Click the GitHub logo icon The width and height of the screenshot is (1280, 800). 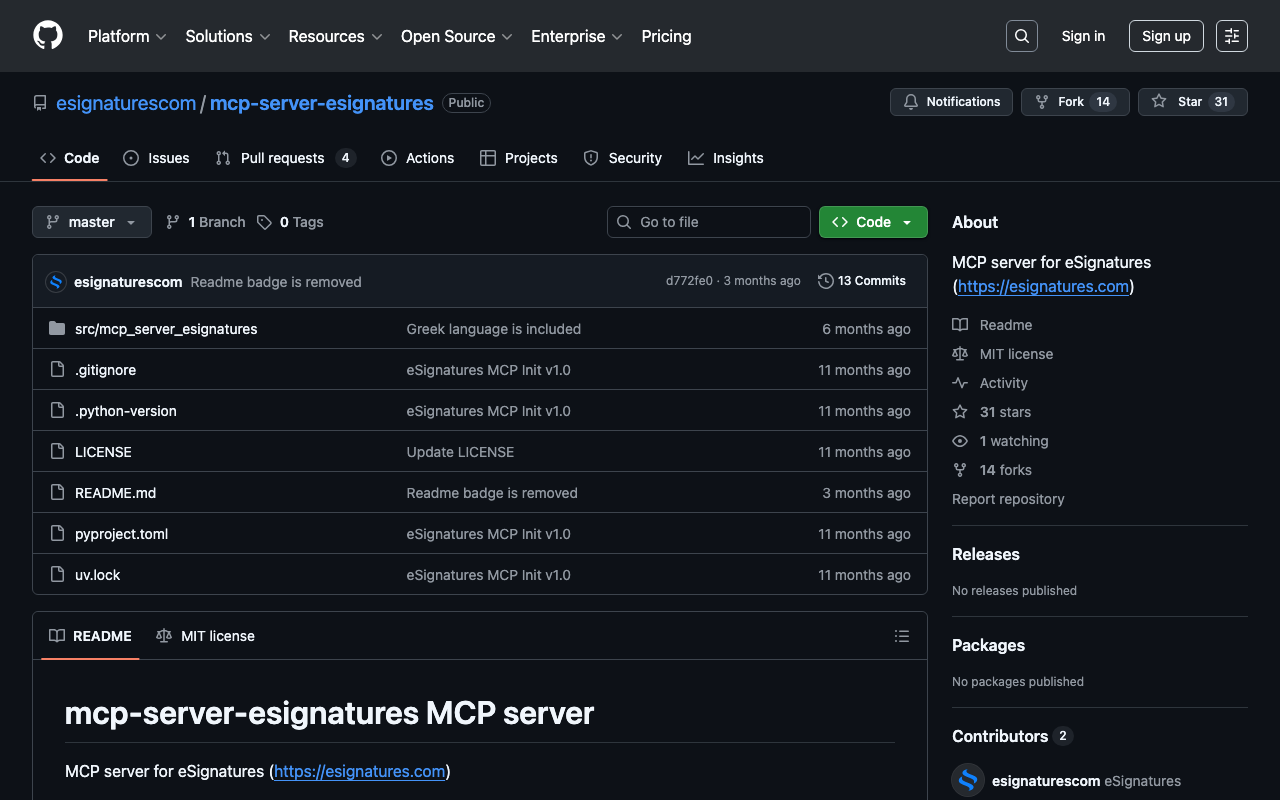tap(48, 36)
